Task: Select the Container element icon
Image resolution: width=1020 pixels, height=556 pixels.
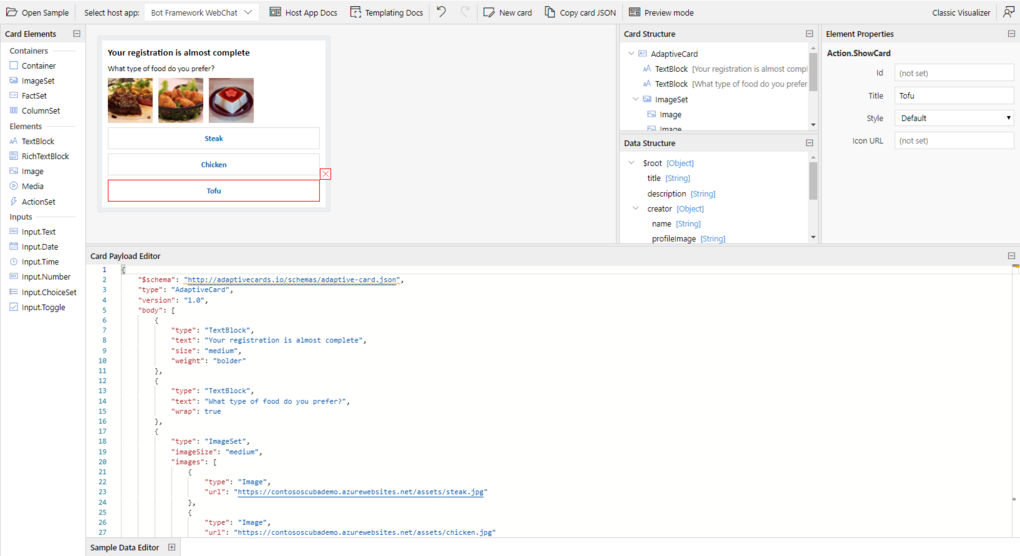Action: tap(14, 66)
